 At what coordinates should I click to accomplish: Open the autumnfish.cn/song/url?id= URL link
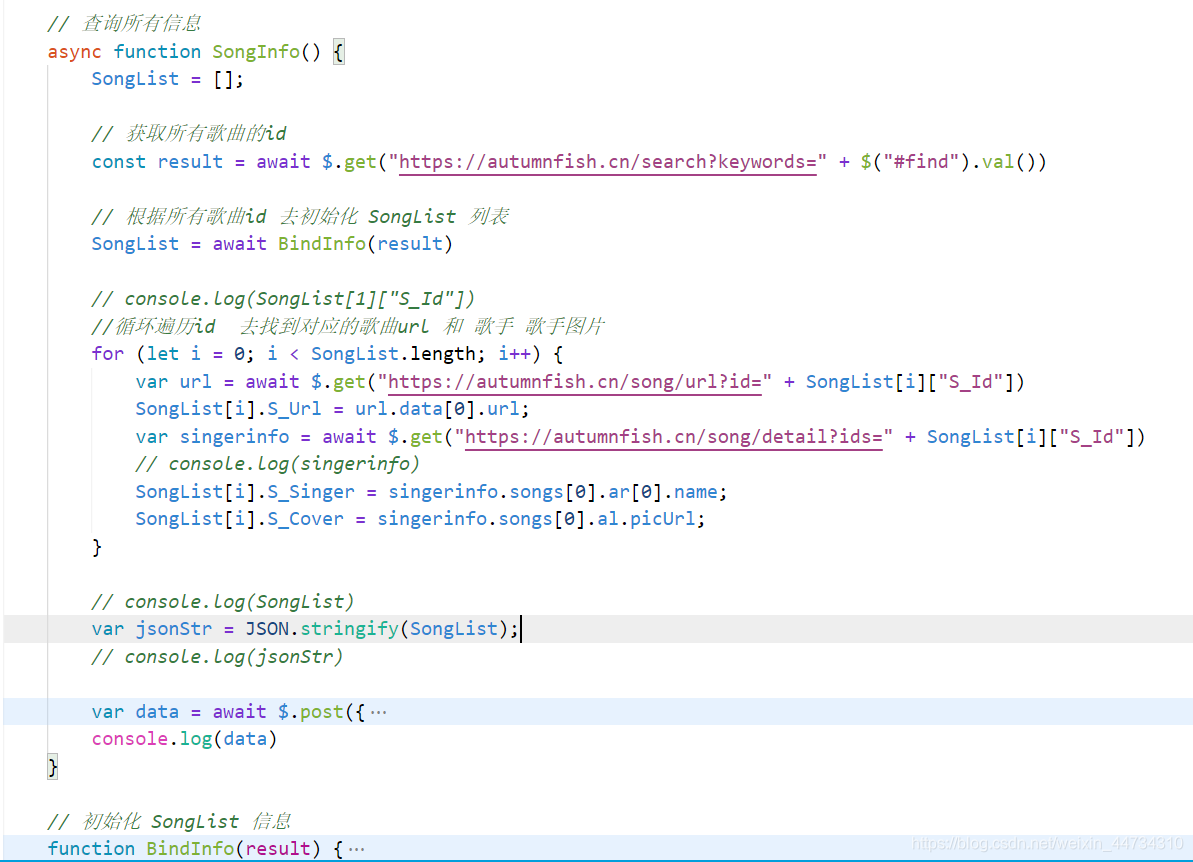pos(574,381)
